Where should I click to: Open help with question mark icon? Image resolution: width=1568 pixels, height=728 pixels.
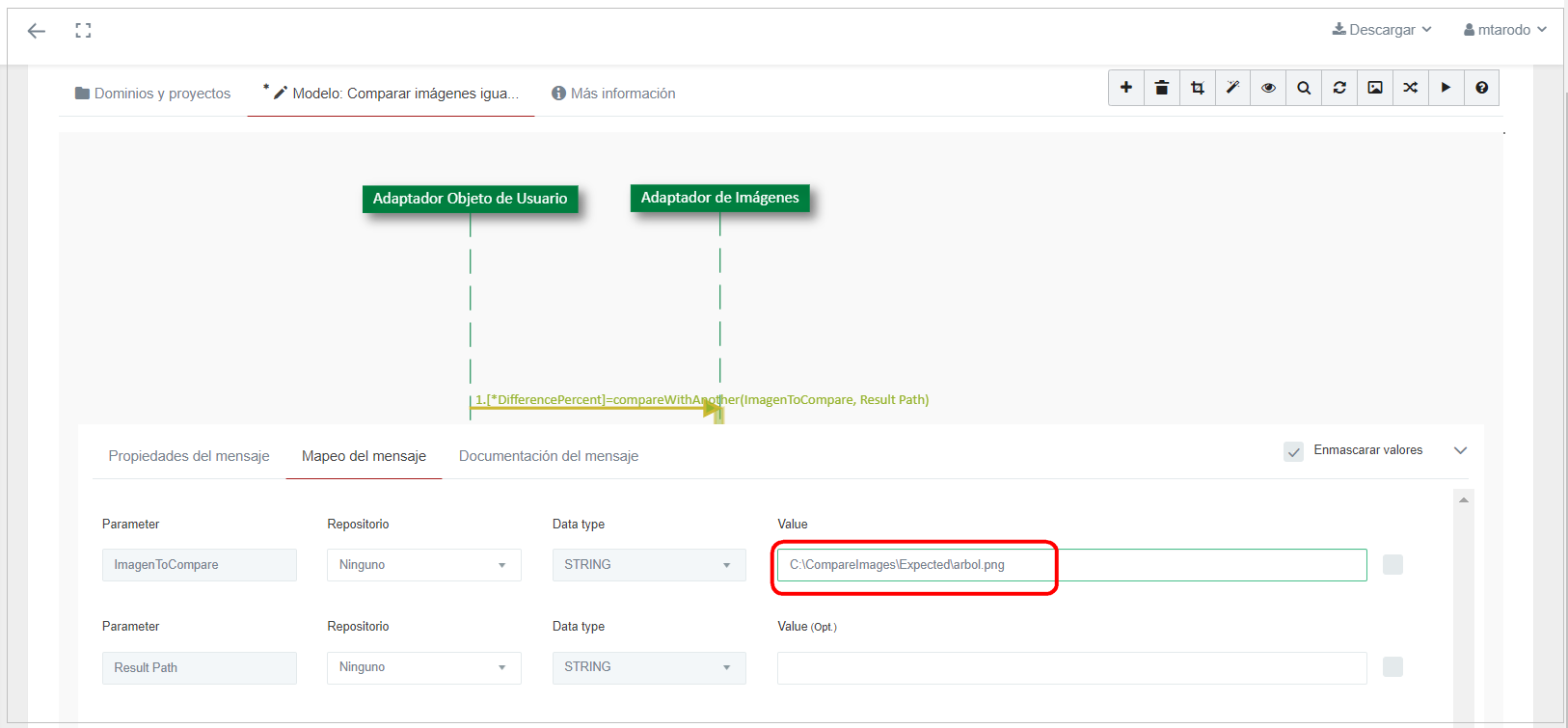[1481, 88]
